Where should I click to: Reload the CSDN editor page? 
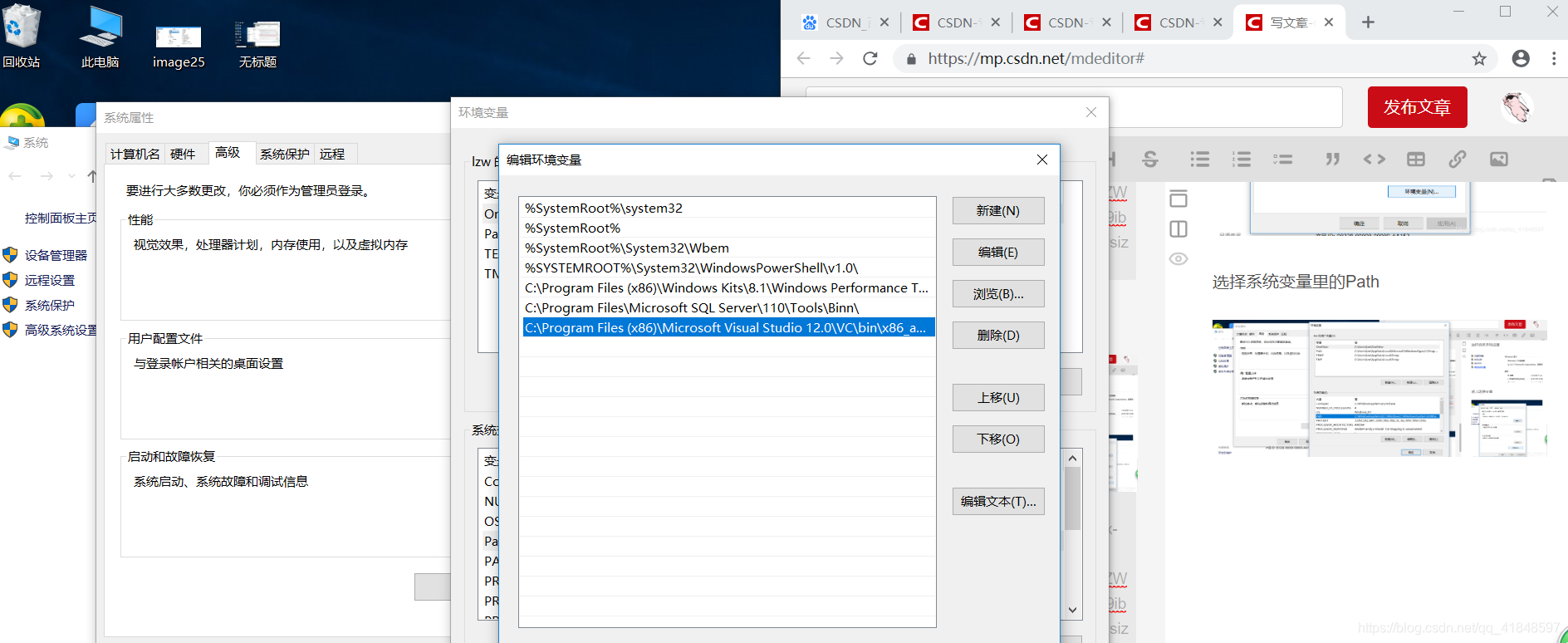[x=870, y=58]
